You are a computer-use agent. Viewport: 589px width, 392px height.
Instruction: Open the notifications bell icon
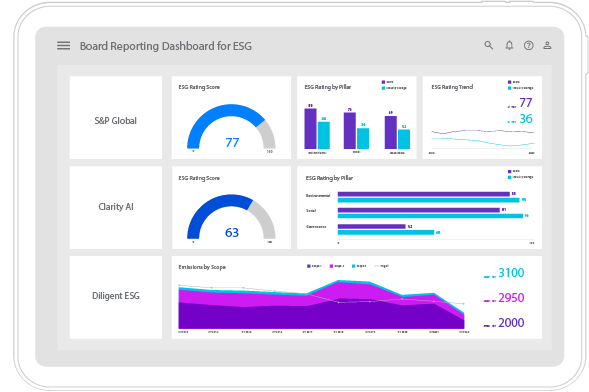click(x=509, y=45)
